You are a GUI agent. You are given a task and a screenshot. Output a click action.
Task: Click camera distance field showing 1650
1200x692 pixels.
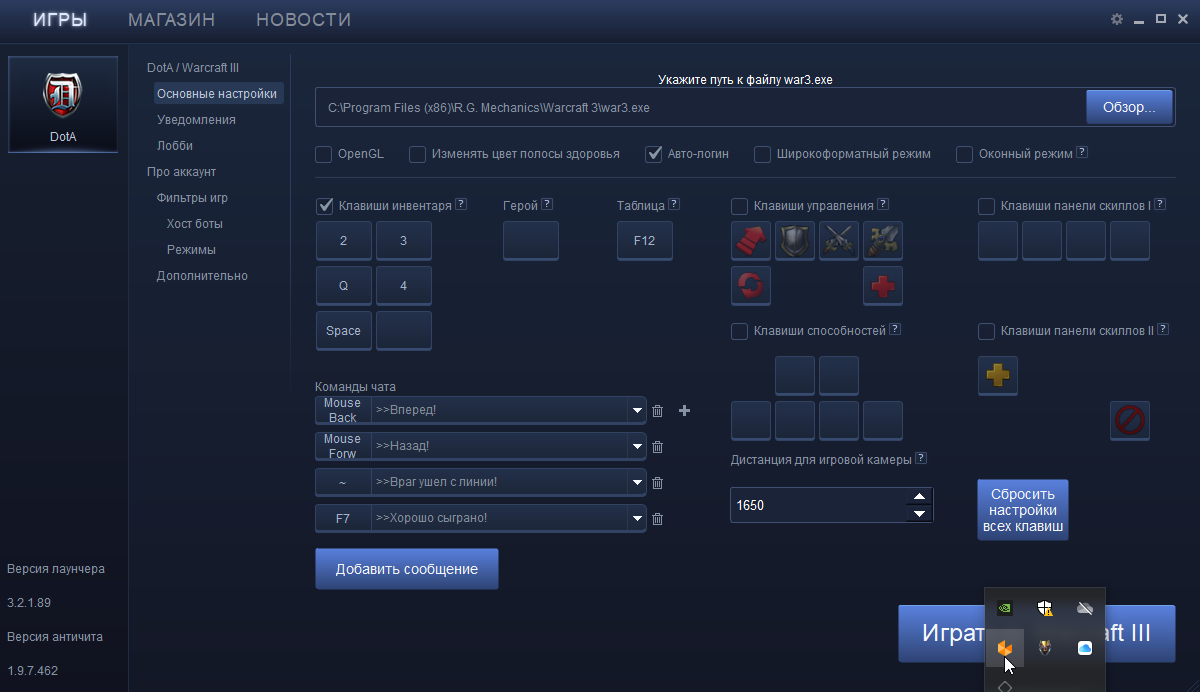pyautogui.click(x=818, y=505)
